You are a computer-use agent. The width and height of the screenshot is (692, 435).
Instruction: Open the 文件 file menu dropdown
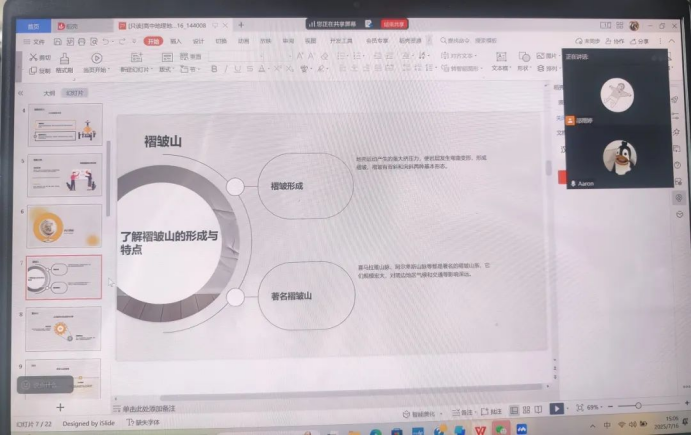tap(39, 42)
